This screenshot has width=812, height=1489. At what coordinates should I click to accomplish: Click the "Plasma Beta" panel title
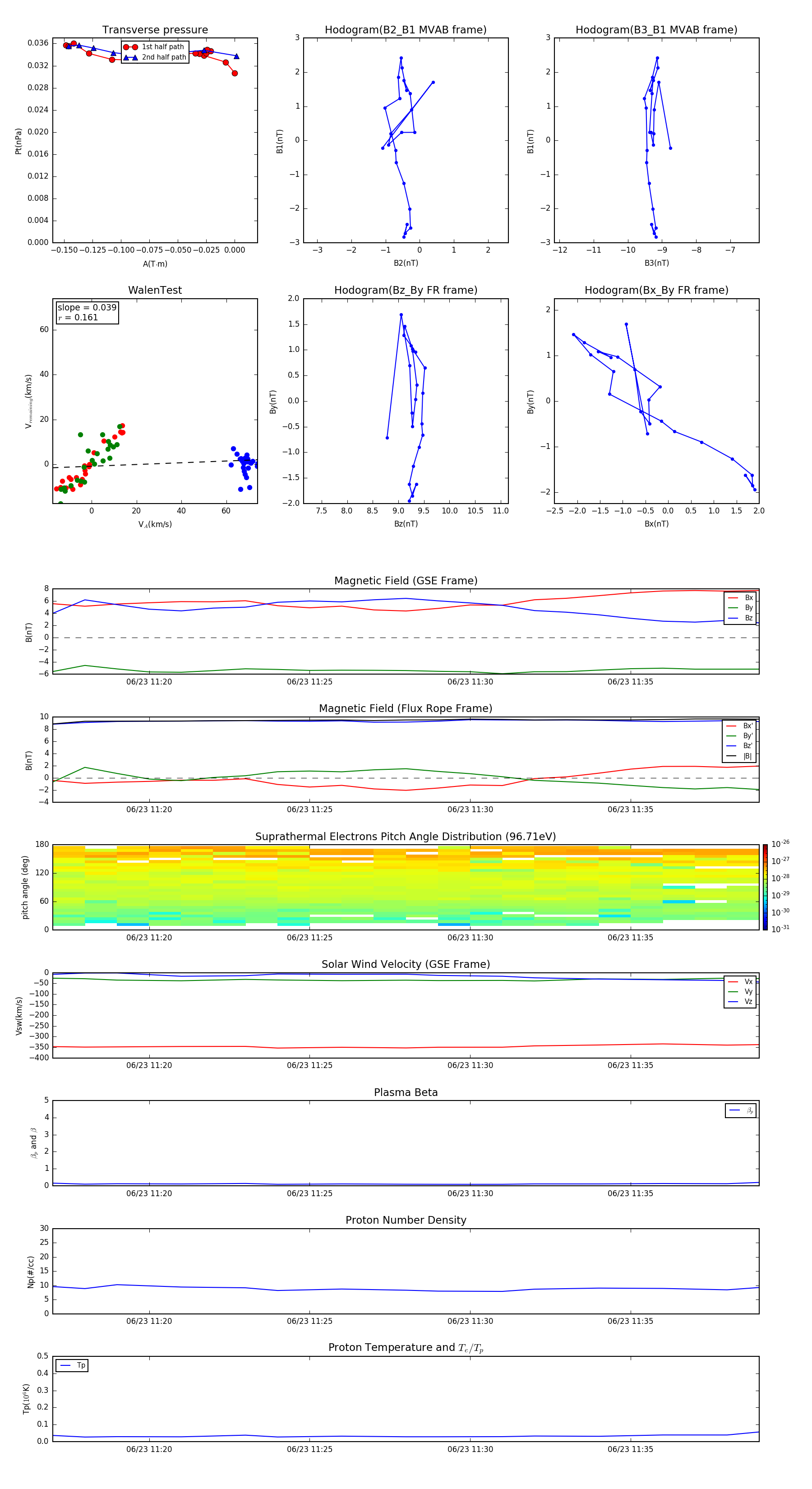[x=406, y=1092]
